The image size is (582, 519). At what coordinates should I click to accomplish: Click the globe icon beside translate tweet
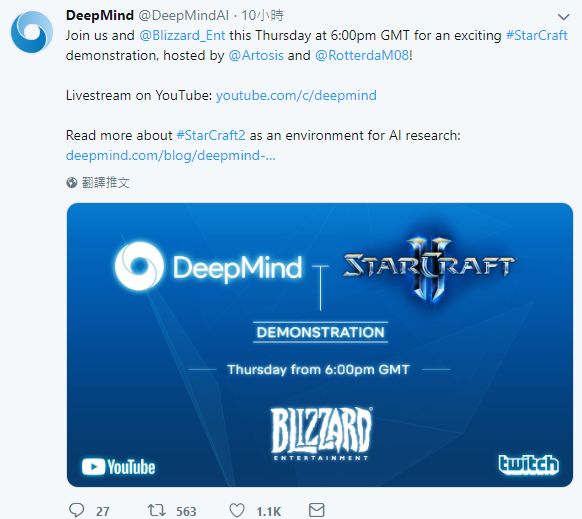[x=72, y=182]
